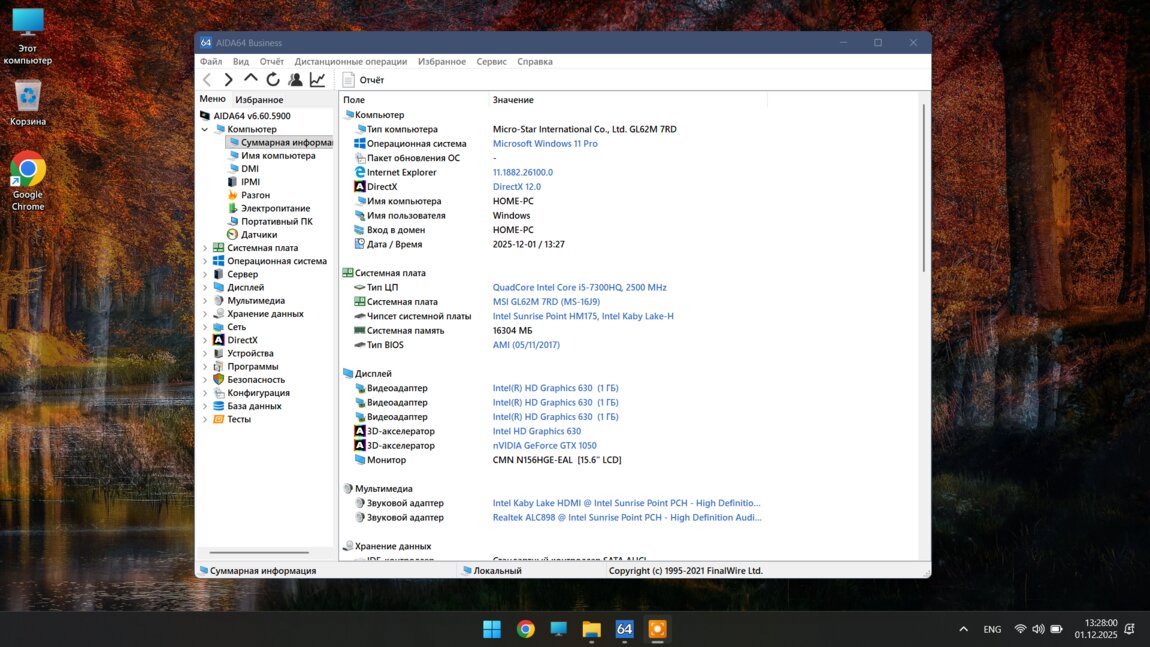Go up one level with the Up arrow

251,79
